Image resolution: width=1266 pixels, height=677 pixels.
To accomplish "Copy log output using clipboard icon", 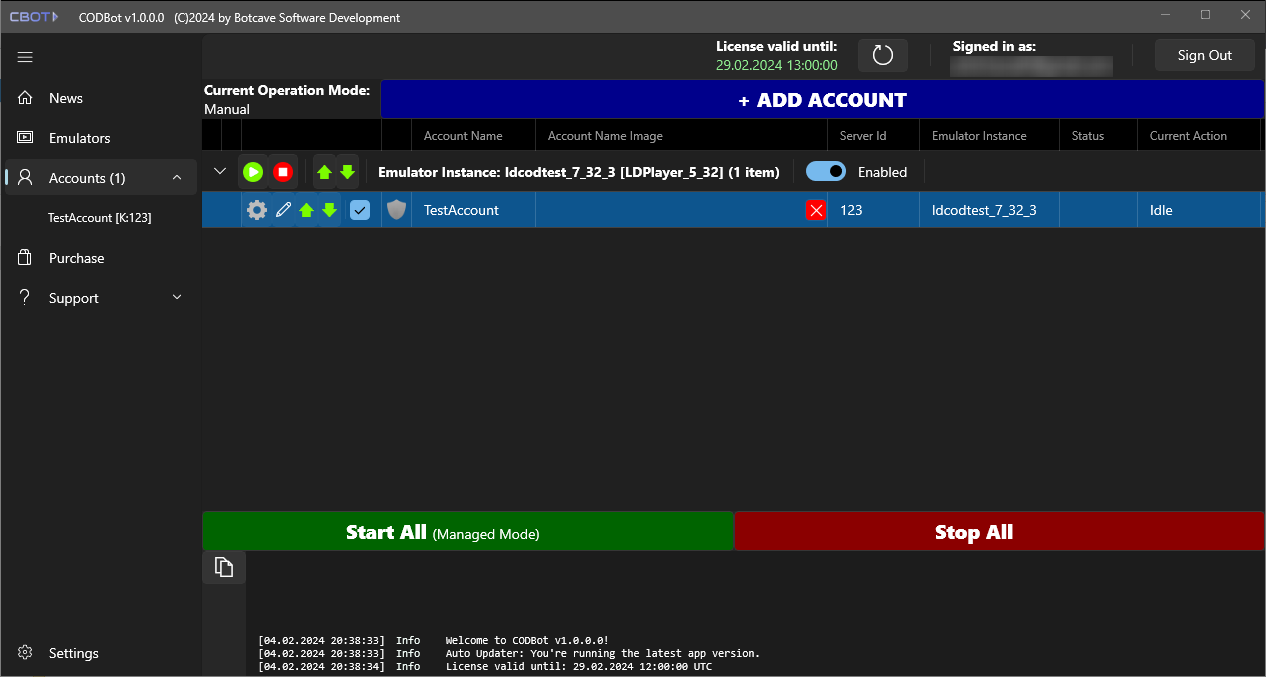I will coord(224,567).
